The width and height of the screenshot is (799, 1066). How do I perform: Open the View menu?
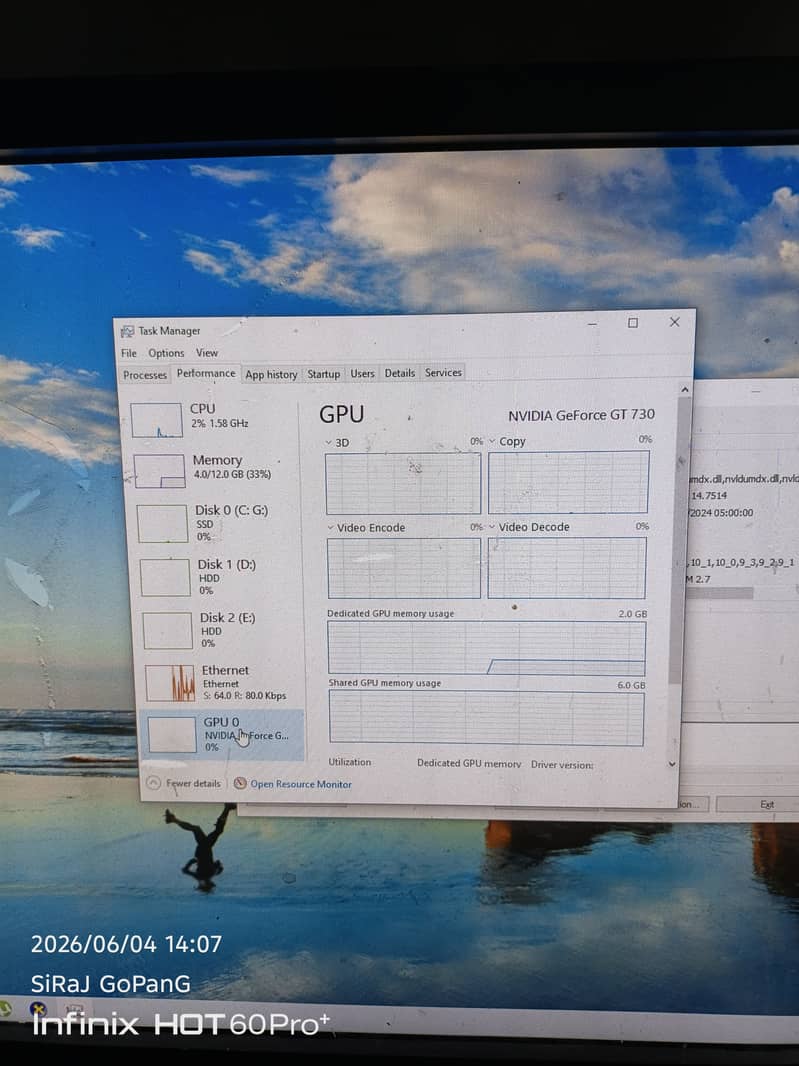click(207, 353)
